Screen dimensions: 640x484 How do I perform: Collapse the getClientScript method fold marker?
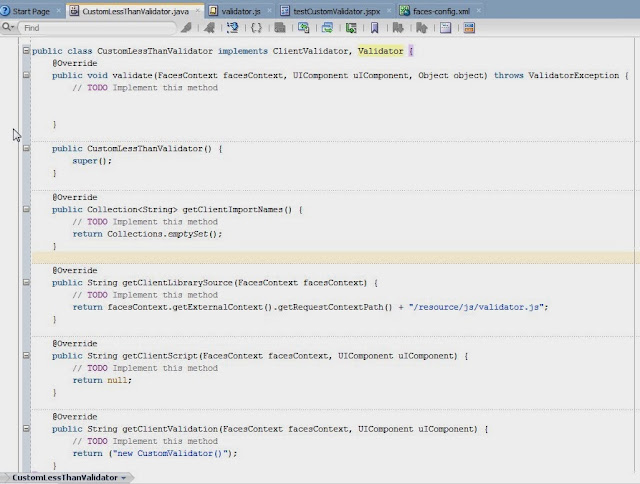pos(26,356)
